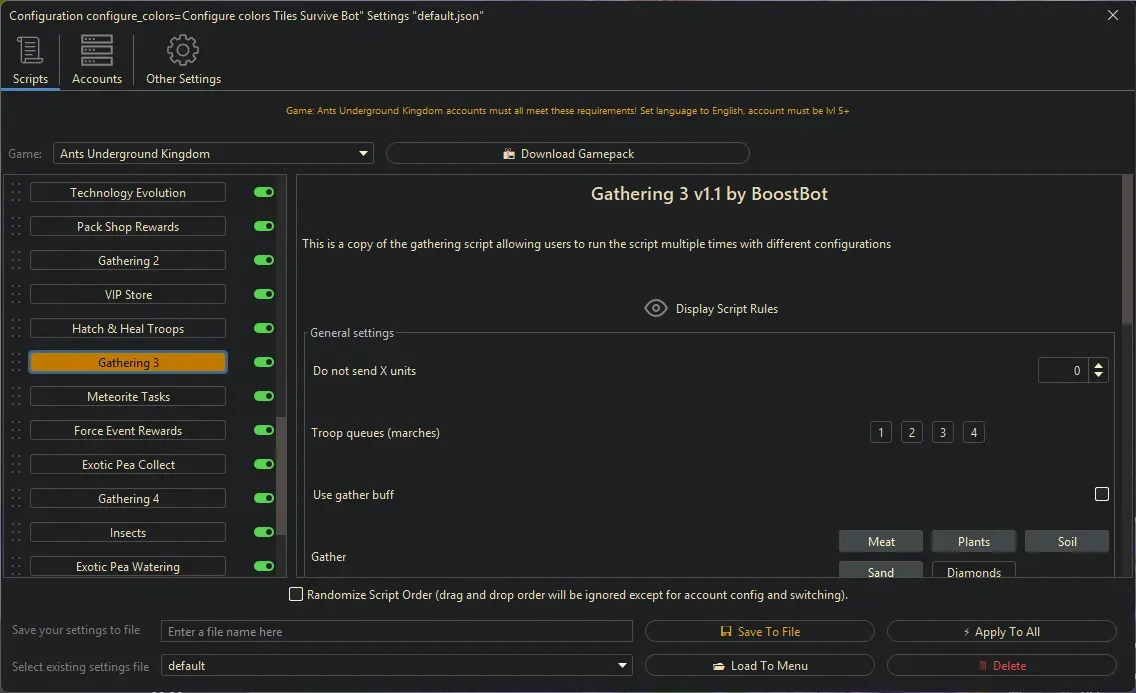Click the file name input field
Screen dimensions: 1136x693
point(397,632)
